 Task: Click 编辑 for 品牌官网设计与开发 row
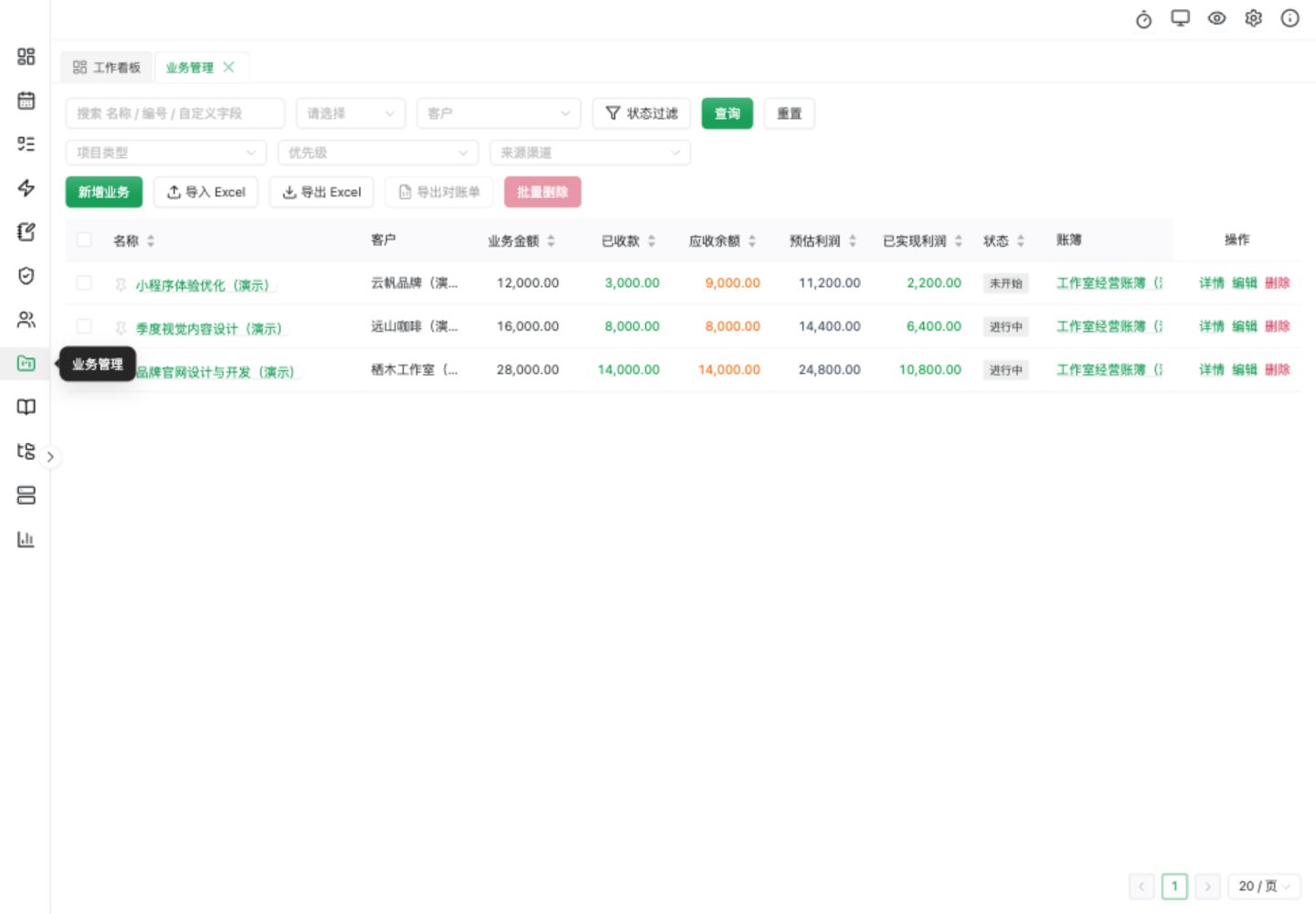pos(1245,369)
